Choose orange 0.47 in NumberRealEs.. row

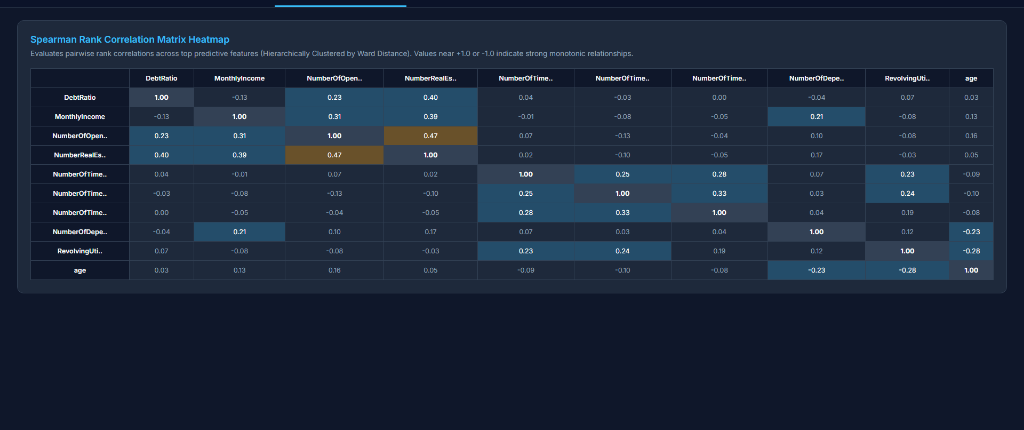[x=334, y=155]
